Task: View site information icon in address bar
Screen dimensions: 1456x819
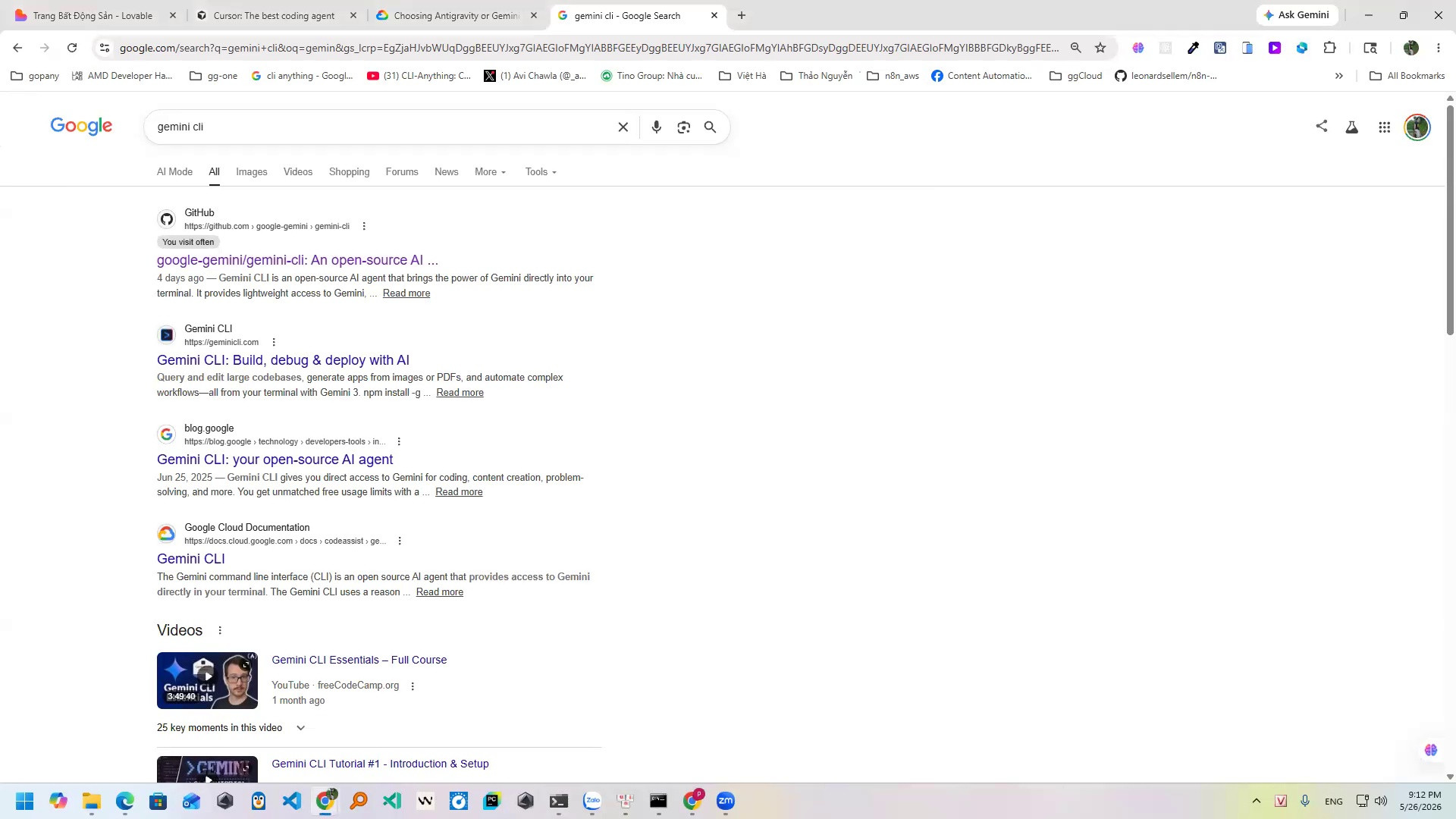Action: pos(105,48)
